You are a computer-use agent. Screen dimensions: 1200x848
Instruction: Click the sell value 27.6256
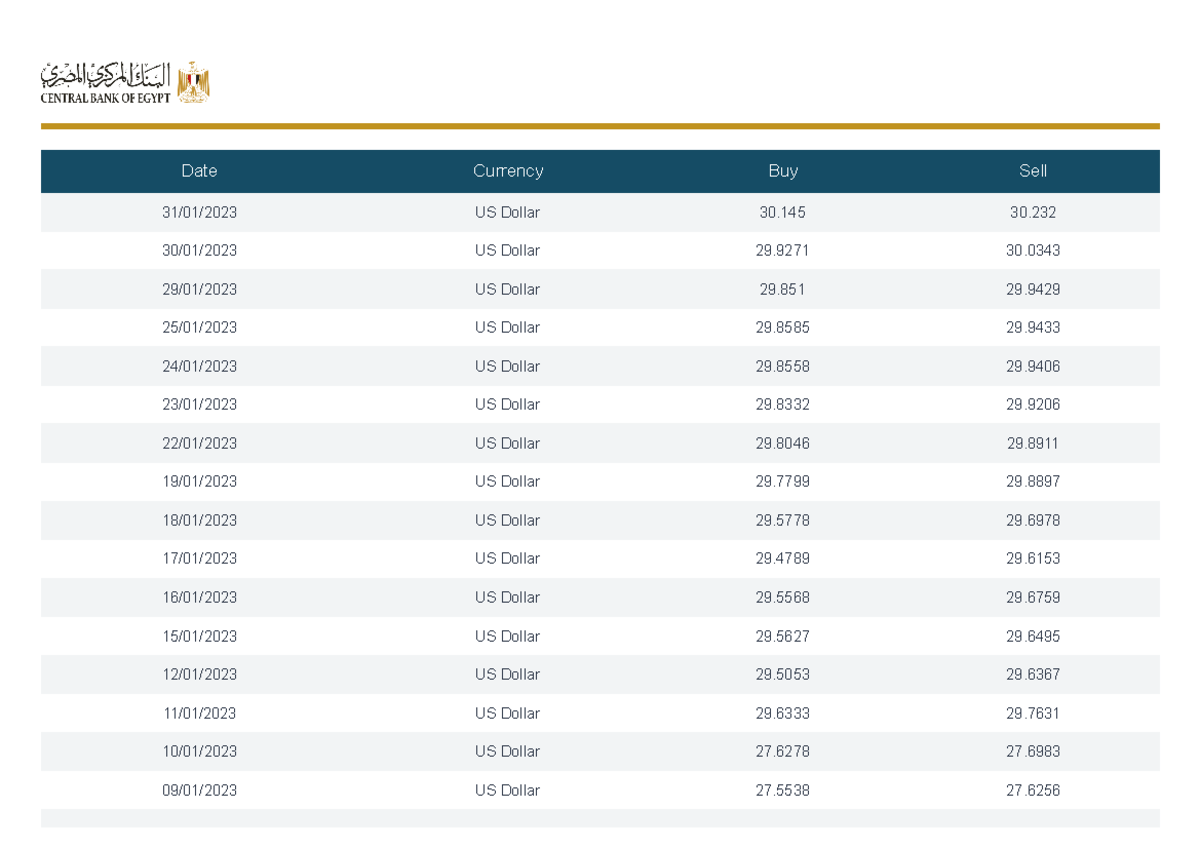(1033, 791)
